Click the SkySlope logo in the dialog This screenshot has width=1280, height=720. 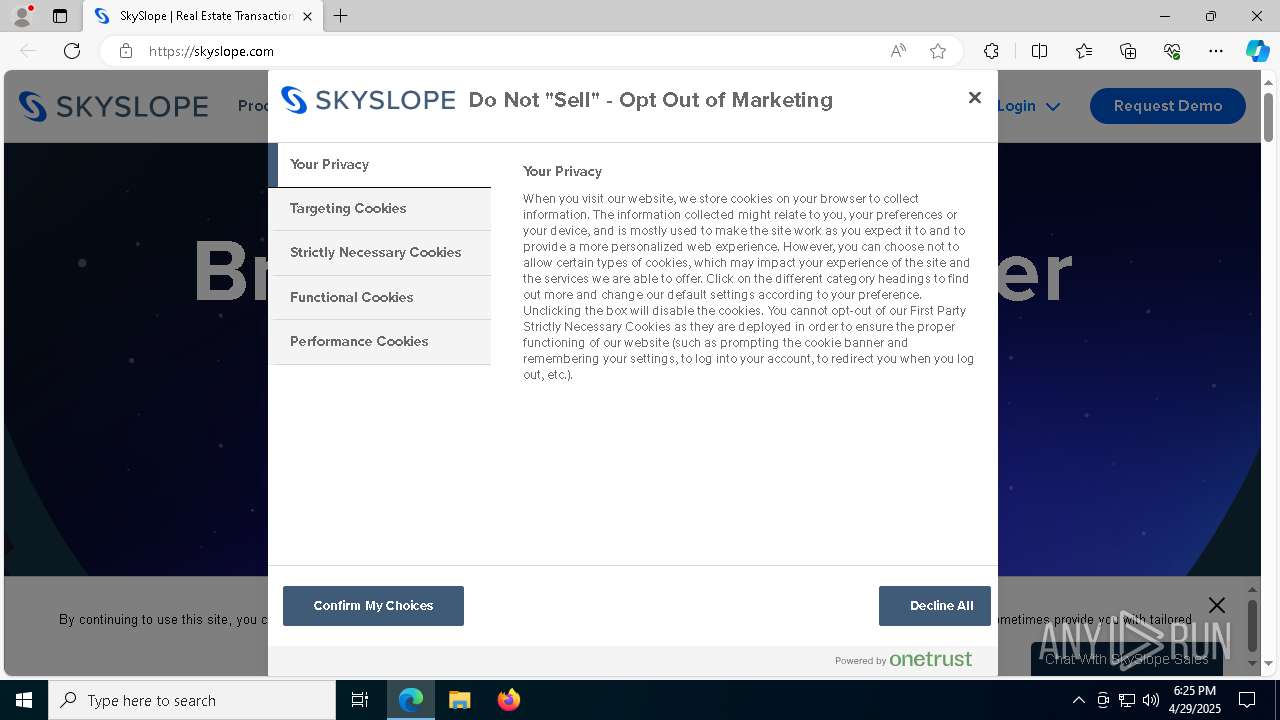click(368, 100)
